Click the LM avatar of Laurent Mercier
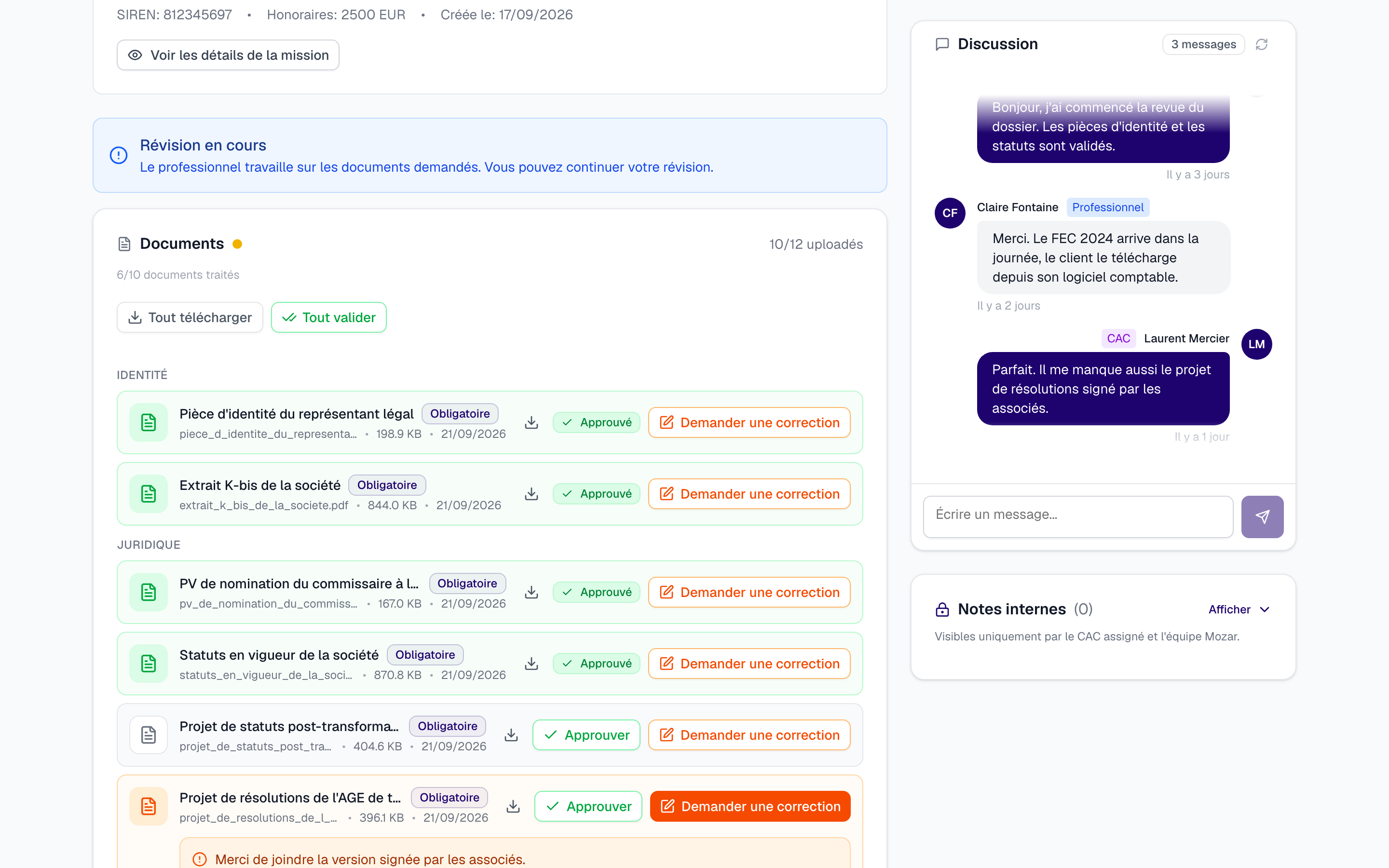The height and width of the screenshot is (868, 1389). pos(1256,344)
